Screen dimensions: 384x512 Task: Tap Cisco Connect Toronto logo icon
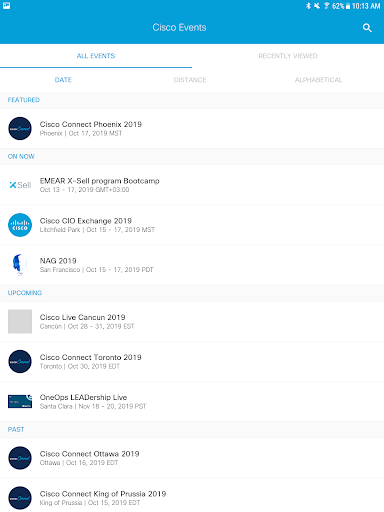click(x=20, y=362)
